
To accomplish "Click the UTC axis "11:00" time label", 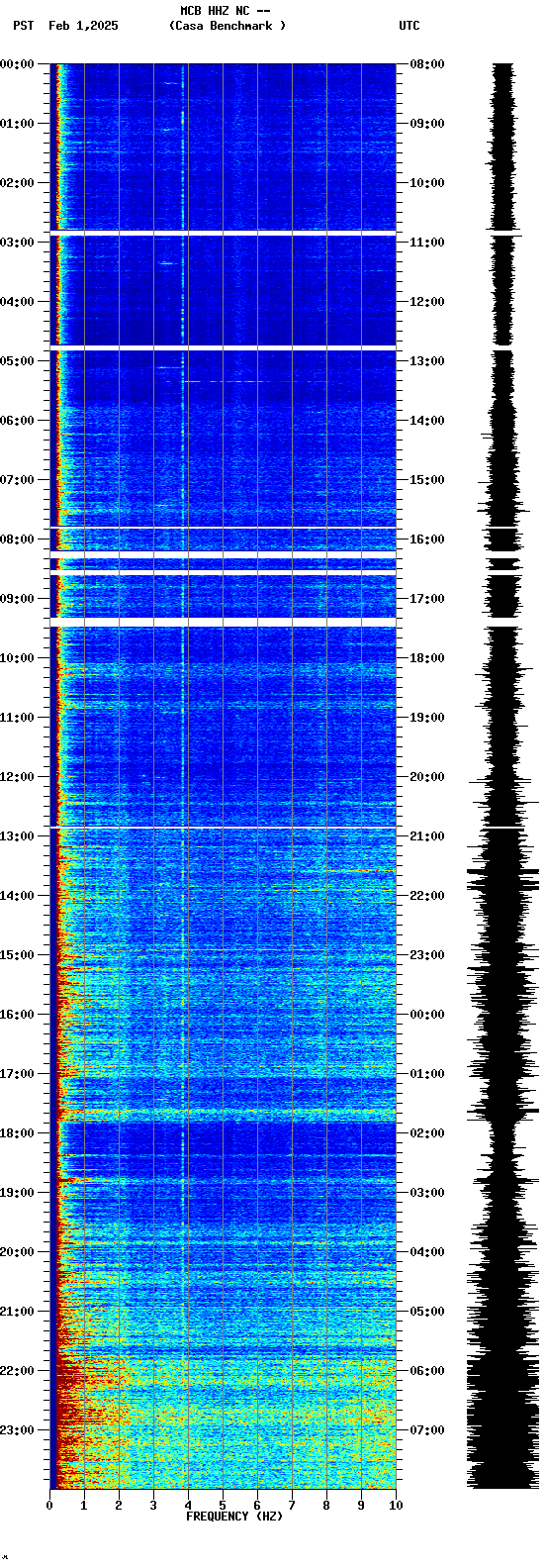I will pos(427,243).
